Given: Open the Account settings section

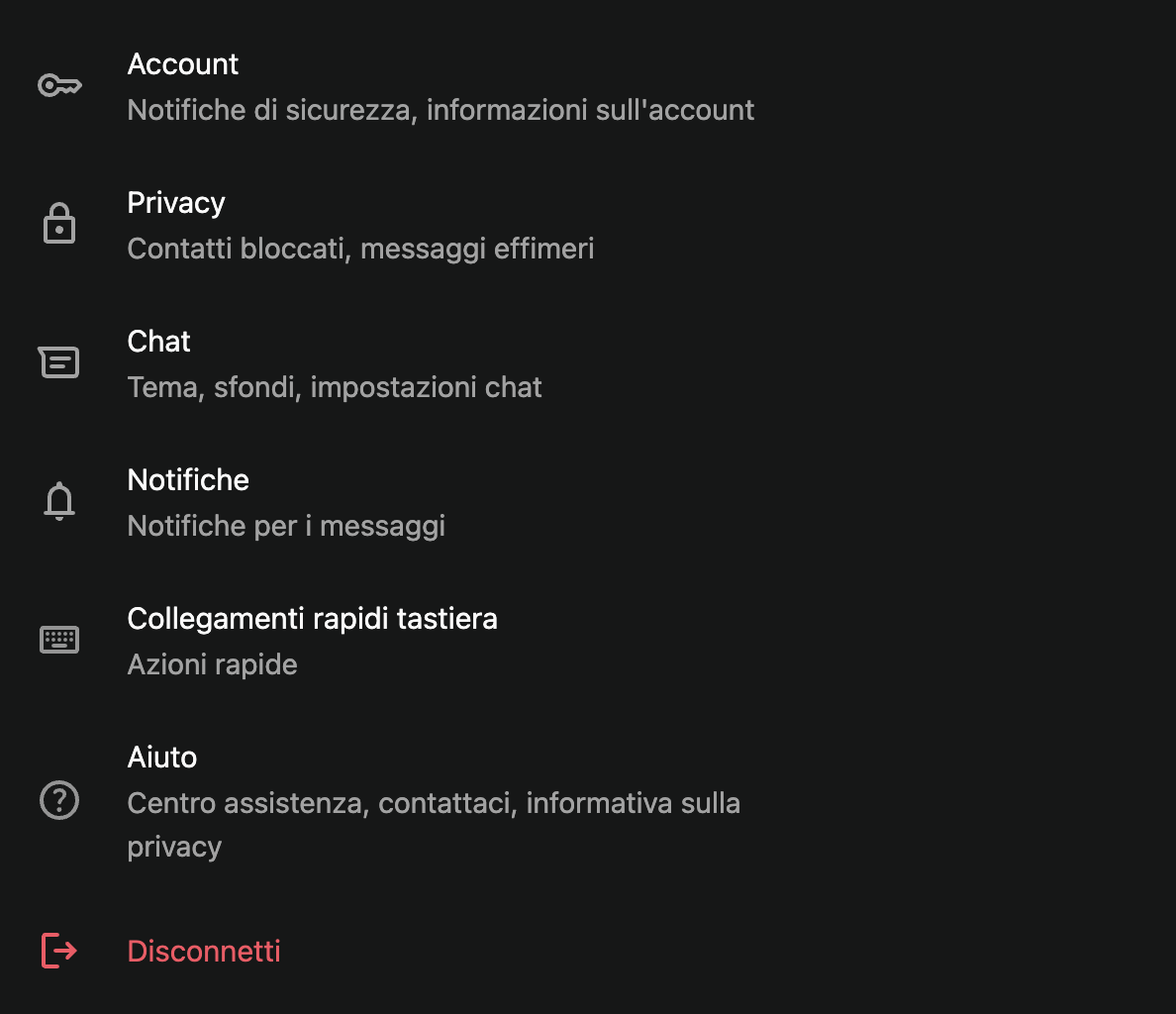Looking at the screenshot, I should [x=182, y=63].
